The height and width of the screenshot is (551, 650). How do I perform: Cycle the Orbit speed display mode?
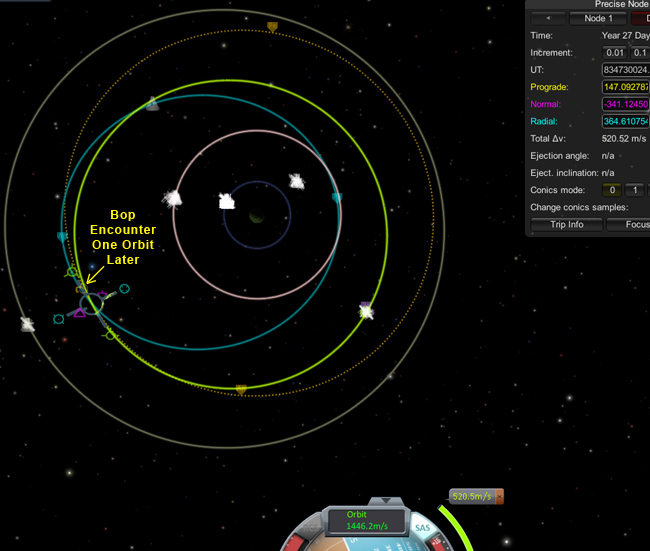pyautogui.click(x=366, y=520)
